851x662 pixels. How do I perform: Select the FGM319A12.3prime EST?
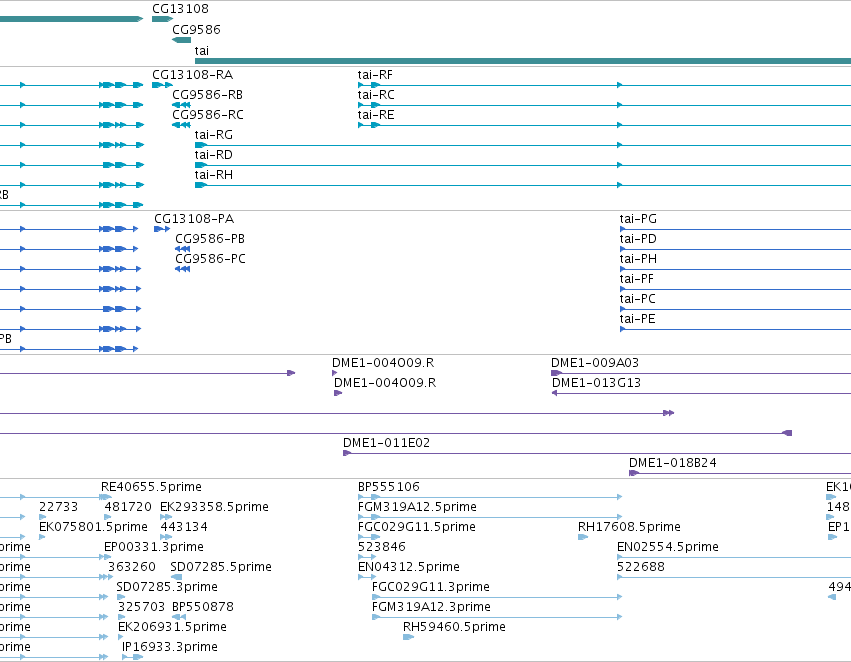click(431, 607)
